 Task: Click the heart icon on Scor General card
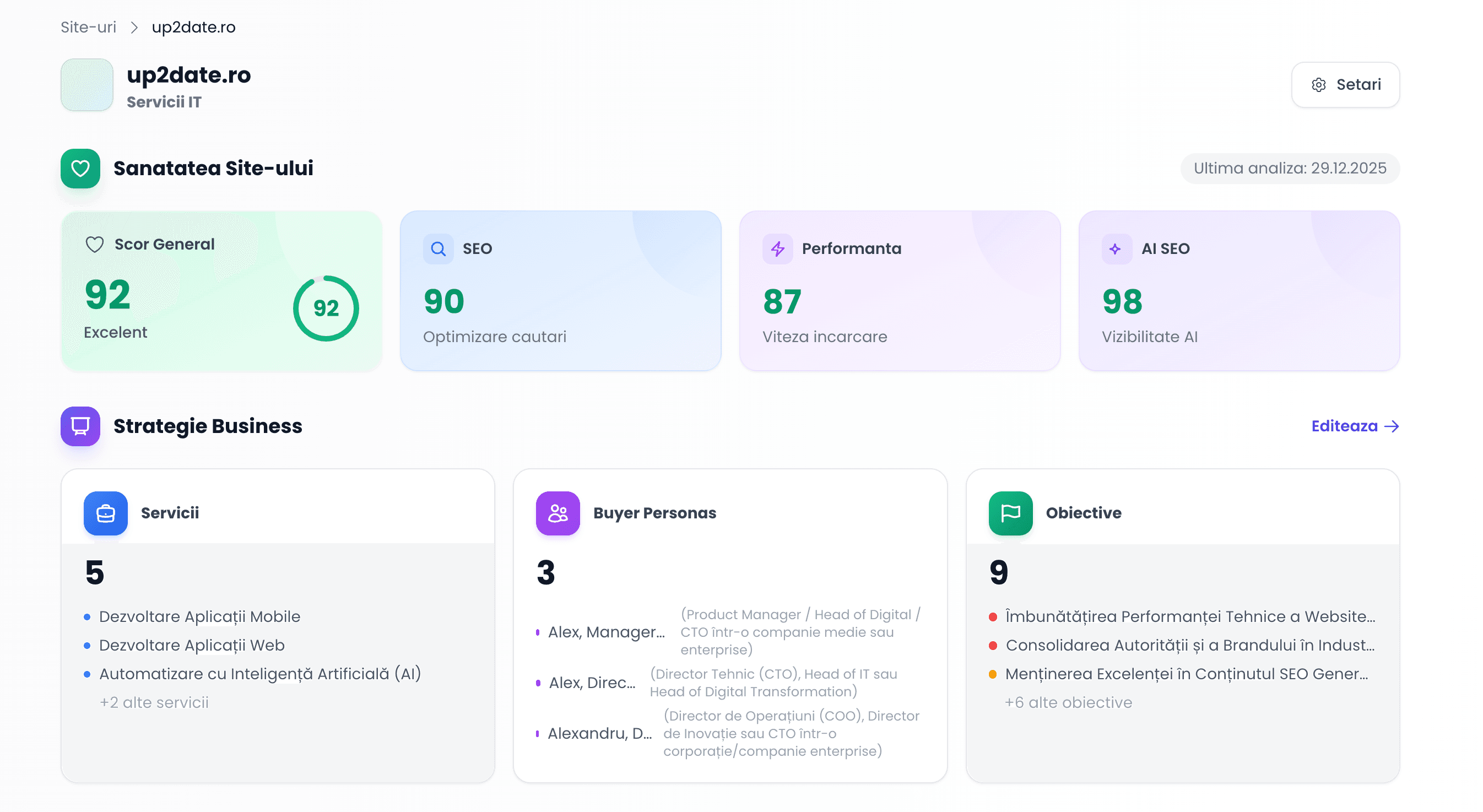point(94,243)
